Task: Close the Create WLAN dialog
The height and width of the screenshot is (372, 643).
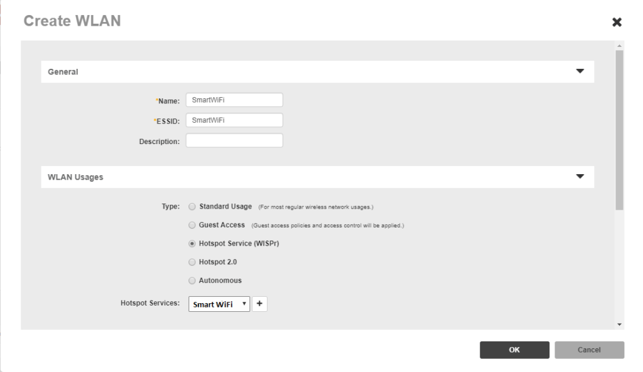Action: click(617, 22)
